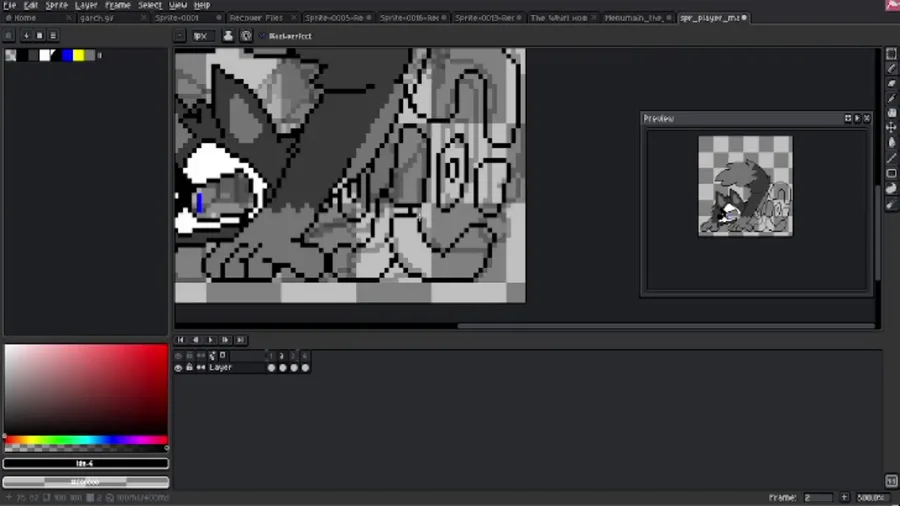Click the foreground color Idx-4 bar
Viewport: 900px width, 506px height.
[x=86, y=463]
